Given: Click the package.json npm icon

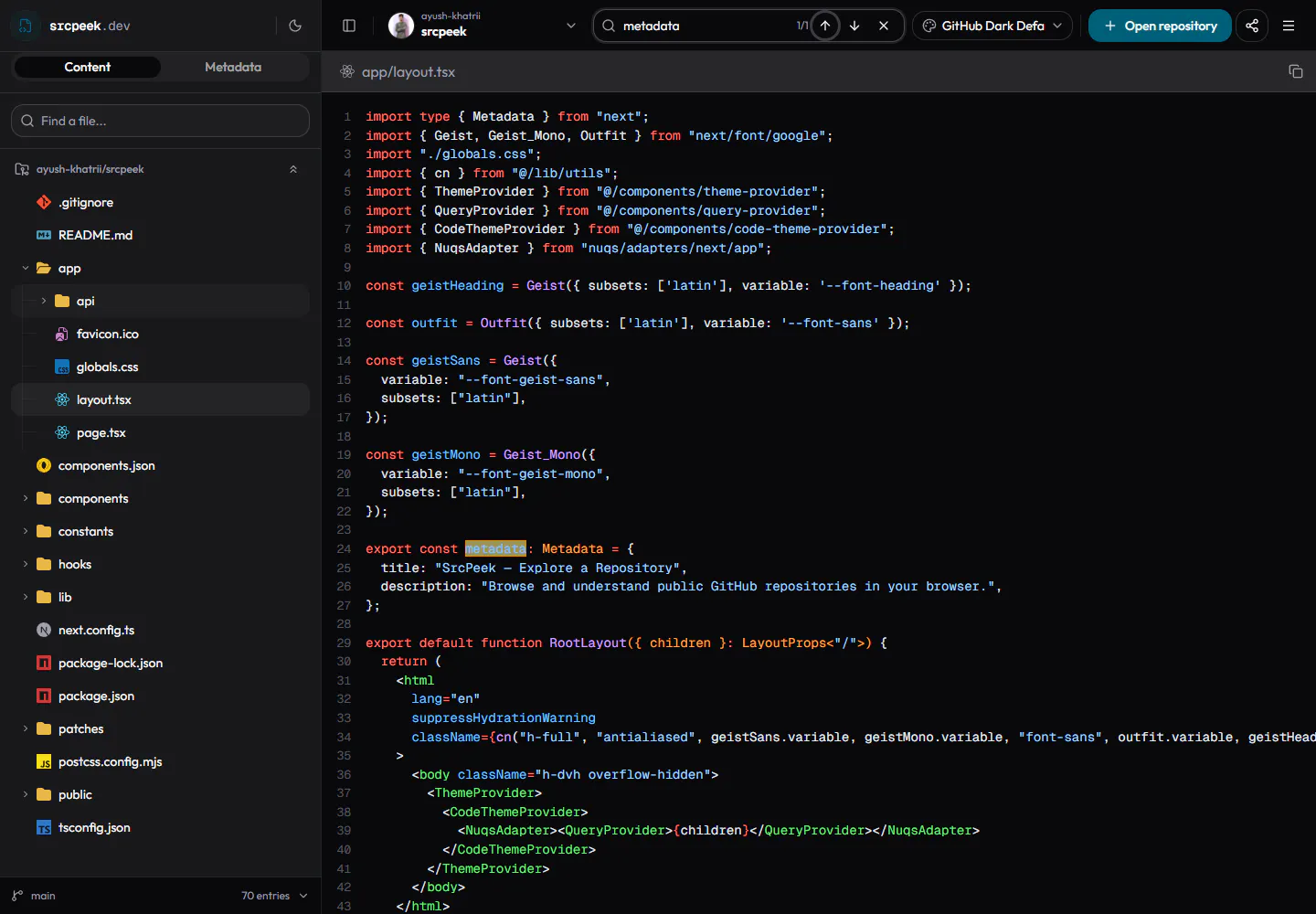Looking at the screenshot, I should 44,696.
